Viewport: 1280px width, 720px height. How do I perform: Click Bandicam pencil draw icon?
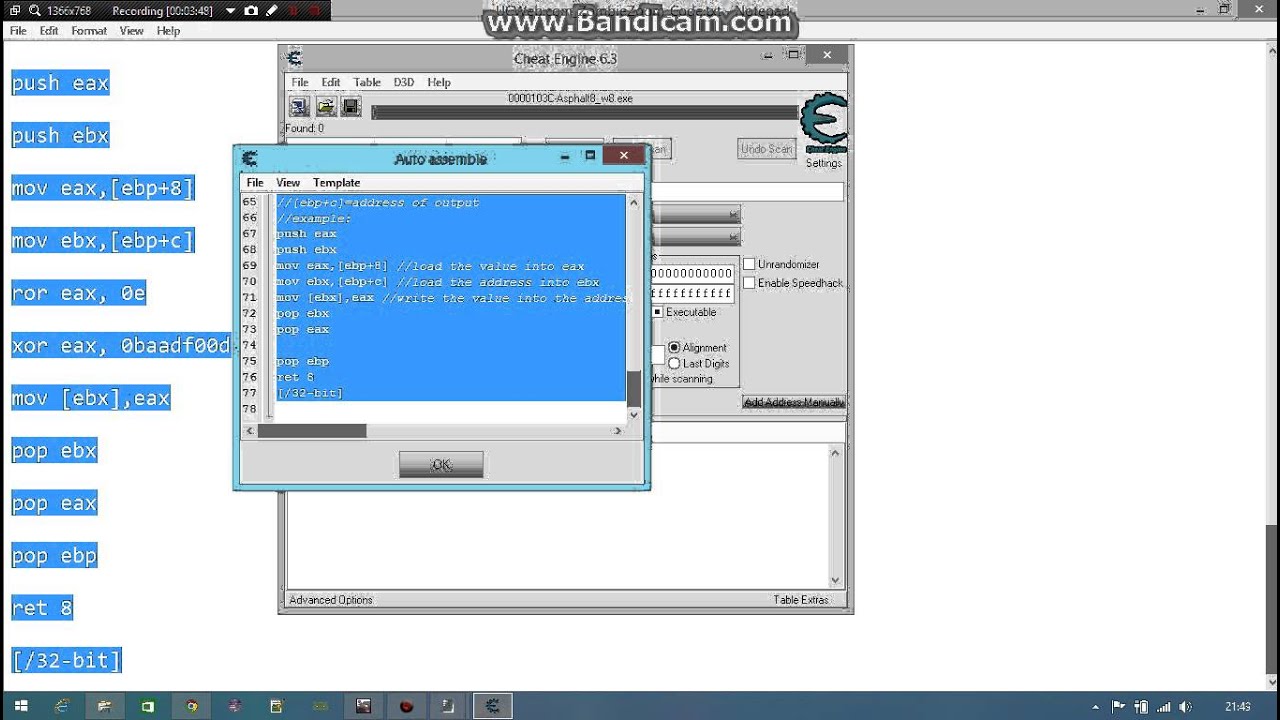pos(271,10)
